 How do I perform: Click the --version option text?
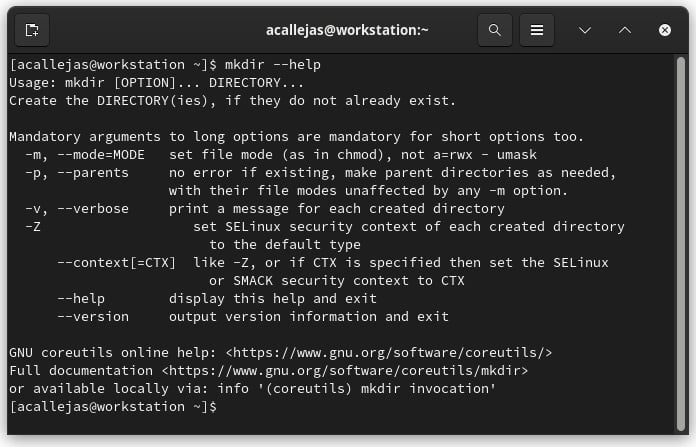(93, 316)
